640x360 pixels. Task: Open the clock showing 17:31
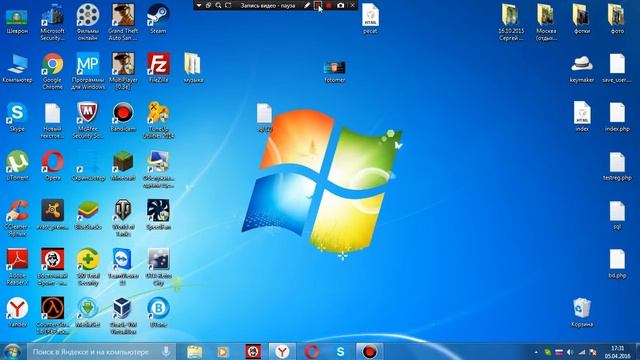[x=618, y=352]
